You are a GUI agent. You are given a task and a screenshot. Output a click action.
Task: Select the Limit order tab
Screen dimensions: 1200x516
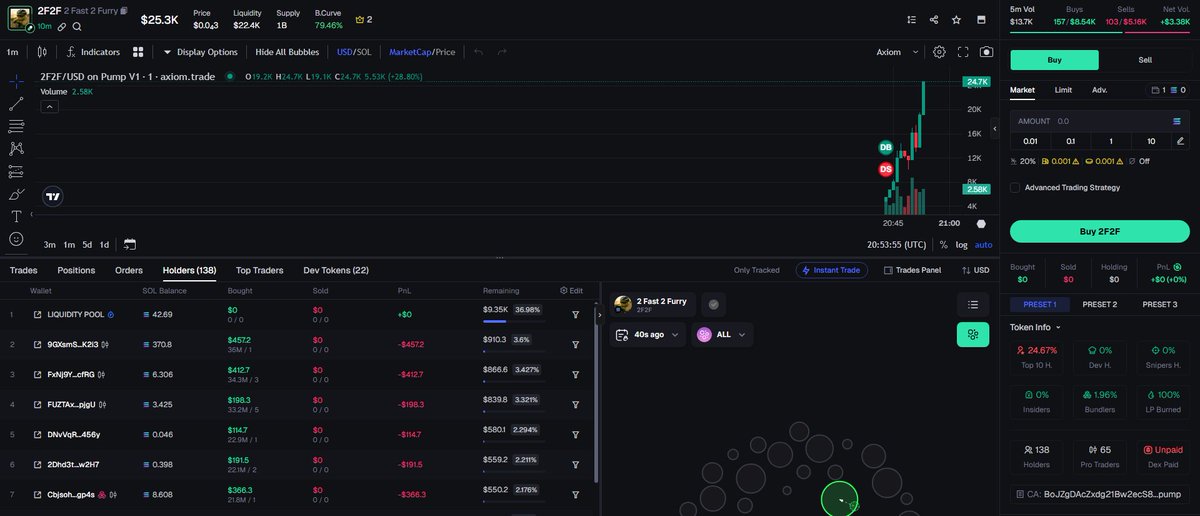tap(1063, 90)
